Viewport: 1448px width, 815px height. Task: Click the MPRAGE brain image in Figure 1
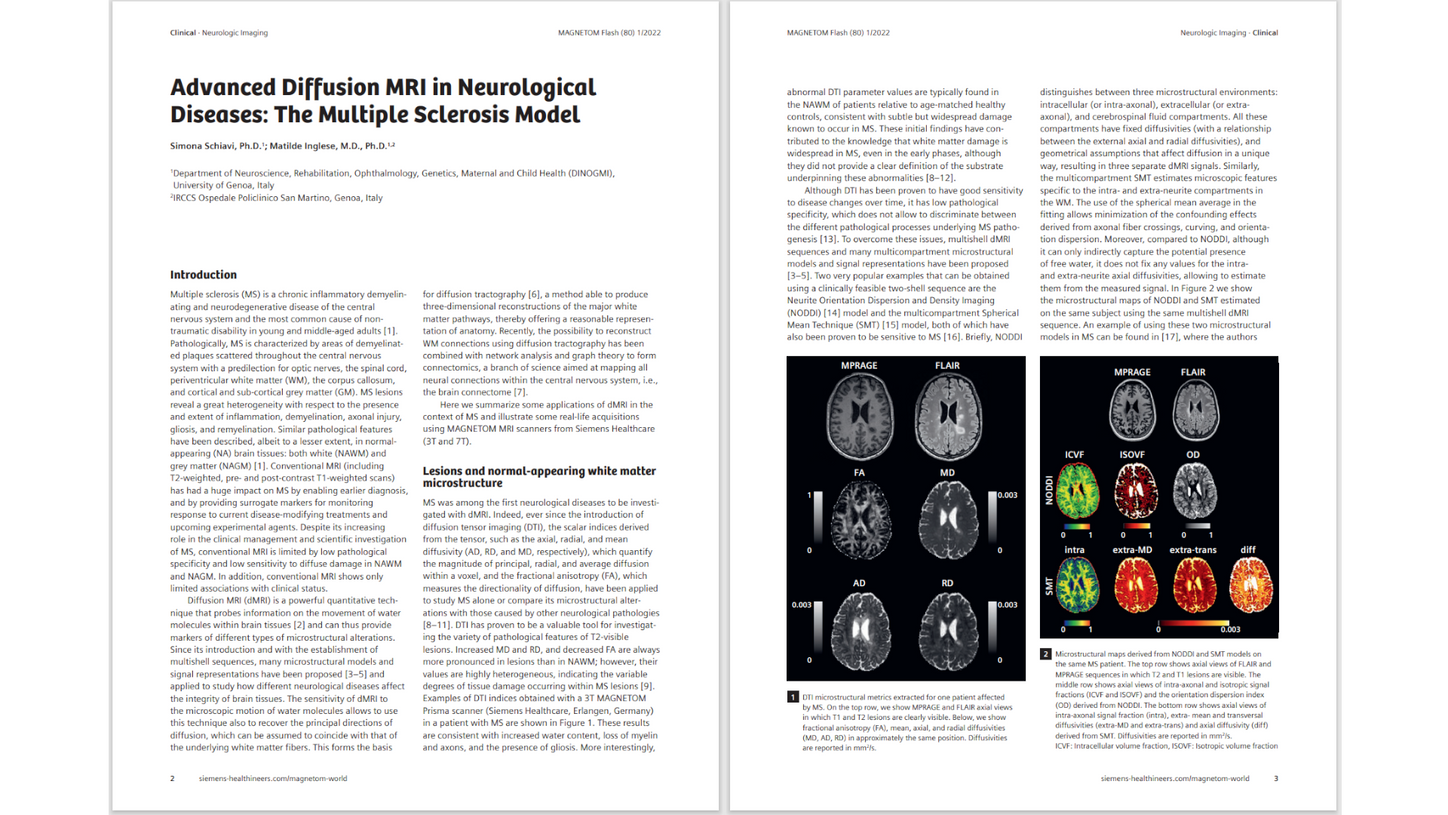click(x=860, y=416)
